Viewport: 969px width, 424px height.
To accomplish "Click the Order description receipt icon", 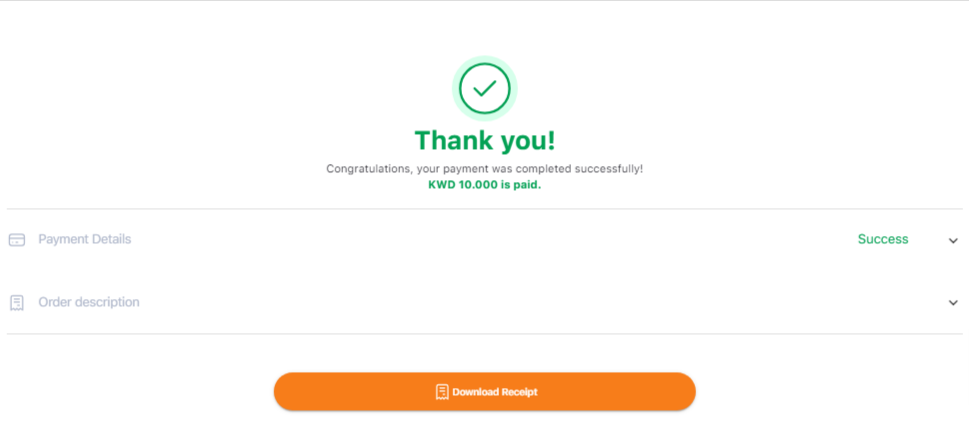I will [x=17, y=303].
